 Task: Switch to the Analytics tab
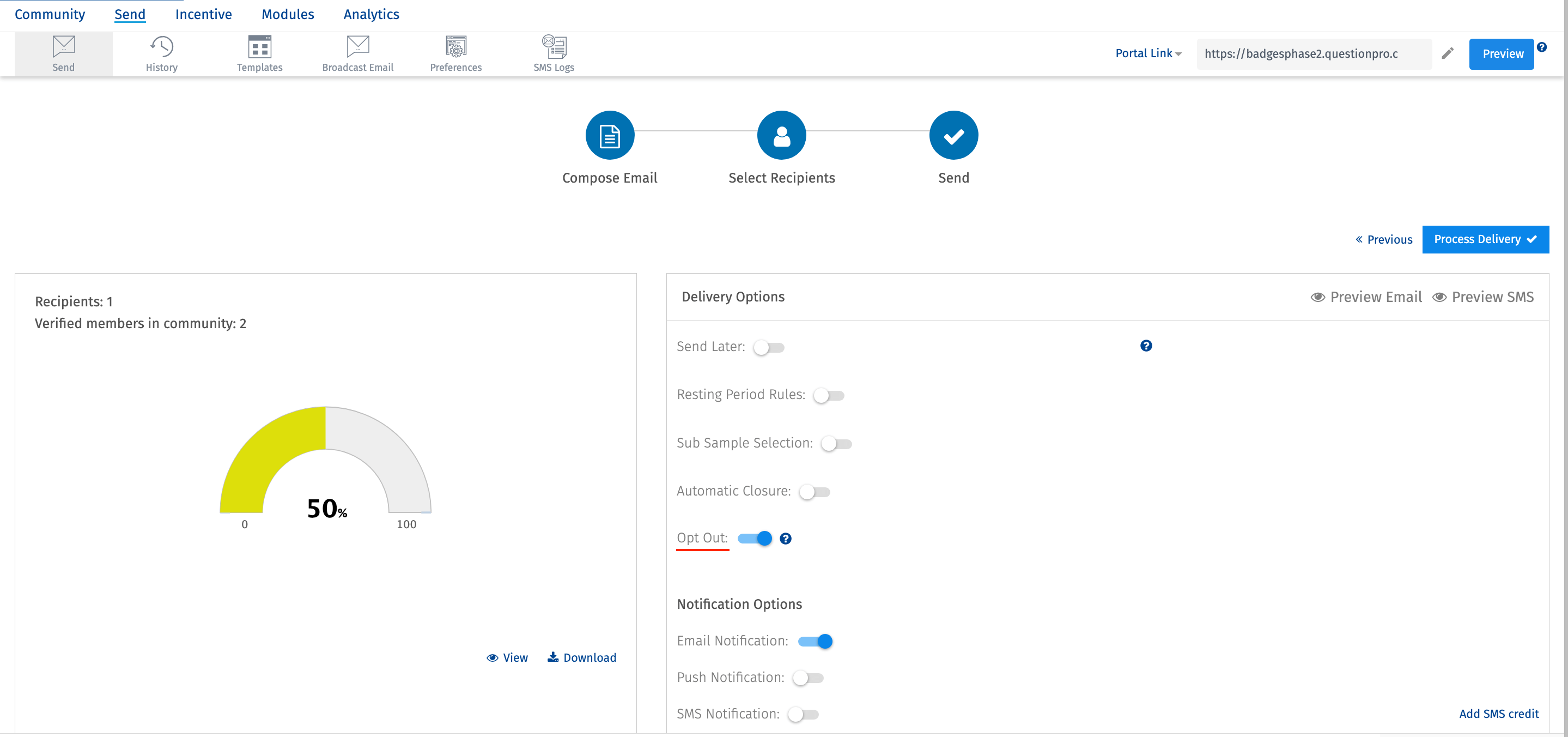click(x=370, y=14)
